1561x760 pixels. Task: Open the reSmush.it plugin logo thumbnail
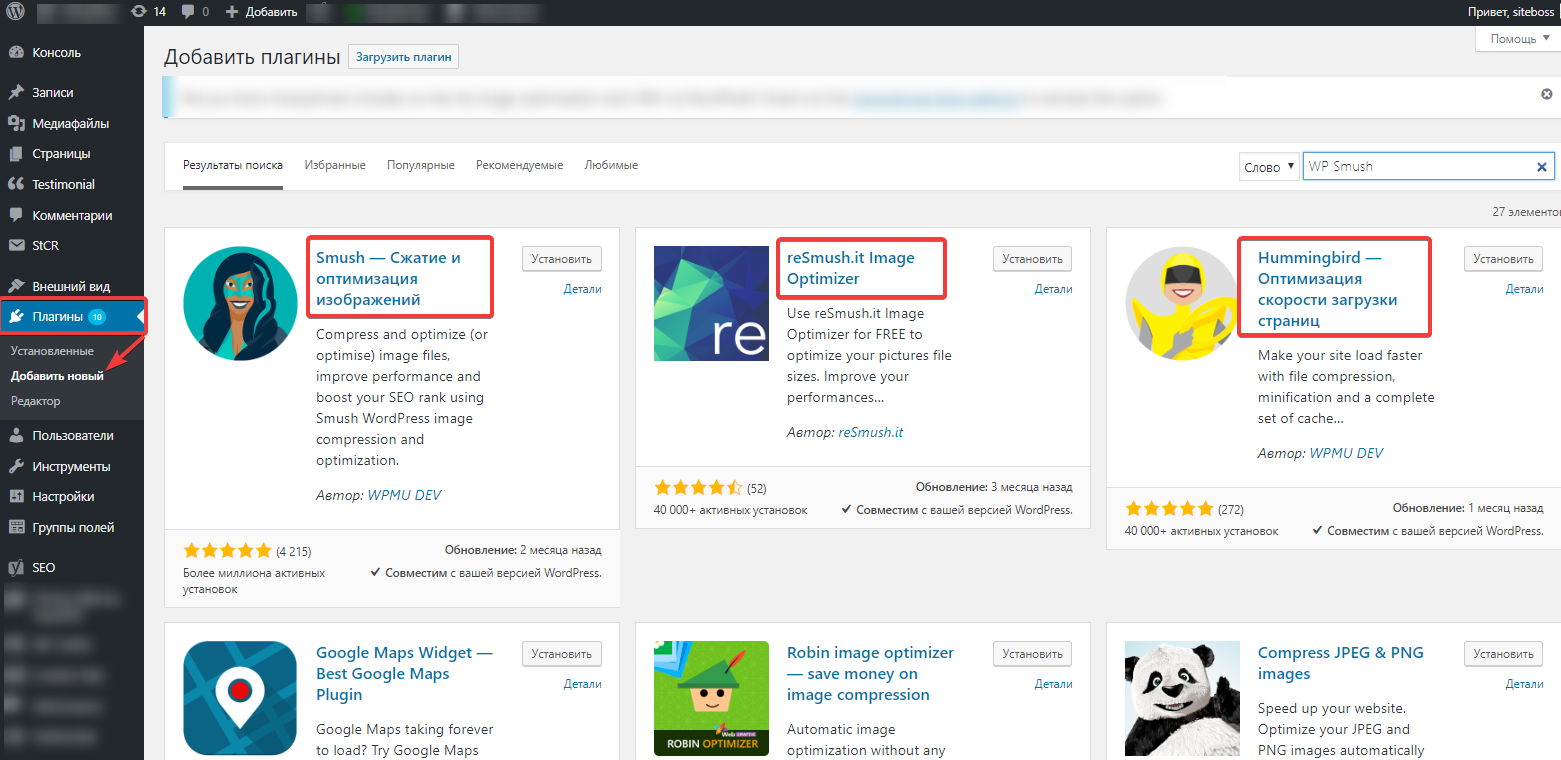(711, 303)
